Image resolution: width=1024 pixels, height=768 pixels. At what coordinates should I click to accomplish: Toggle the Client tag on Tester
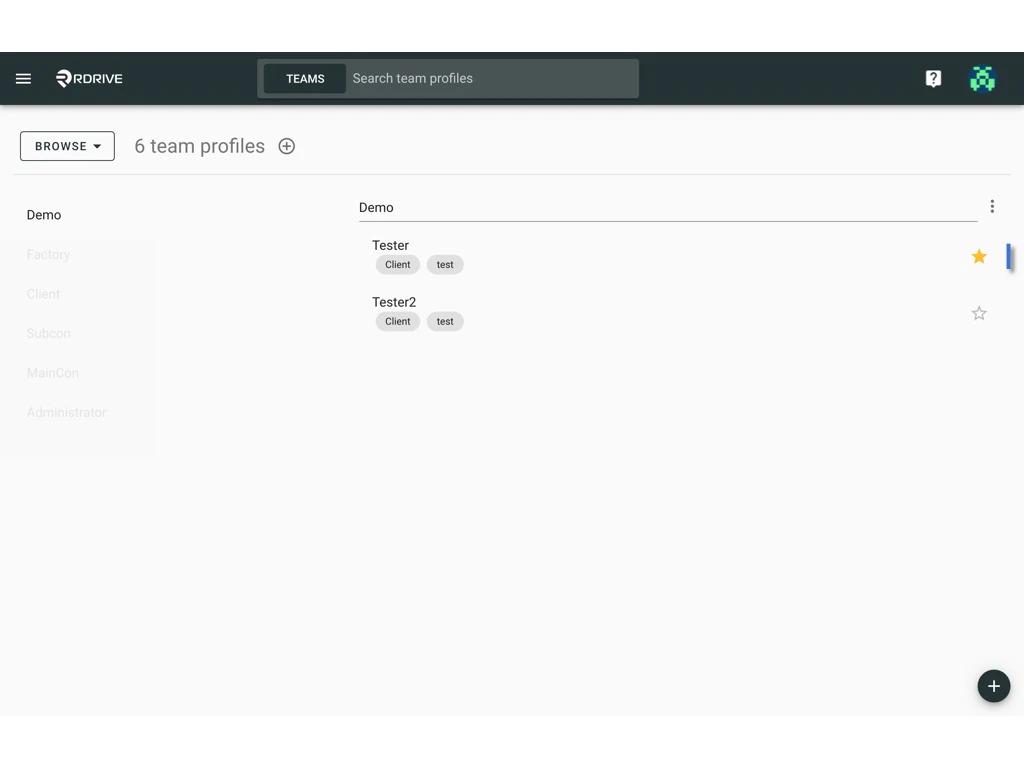coord(397,264)
